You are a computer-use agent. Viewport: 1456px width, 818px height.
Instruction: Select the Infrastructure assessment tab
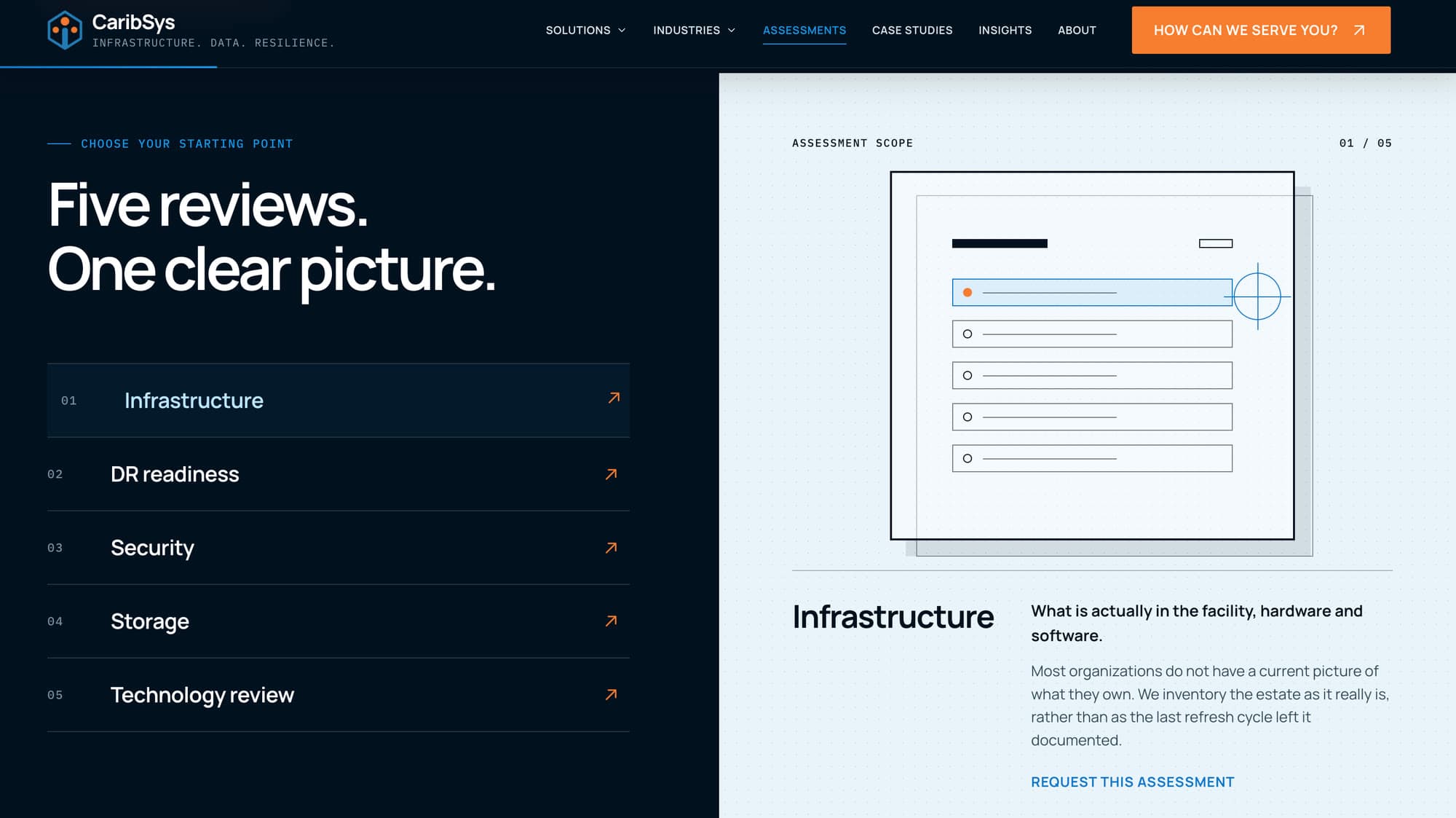tap(339, 401)
